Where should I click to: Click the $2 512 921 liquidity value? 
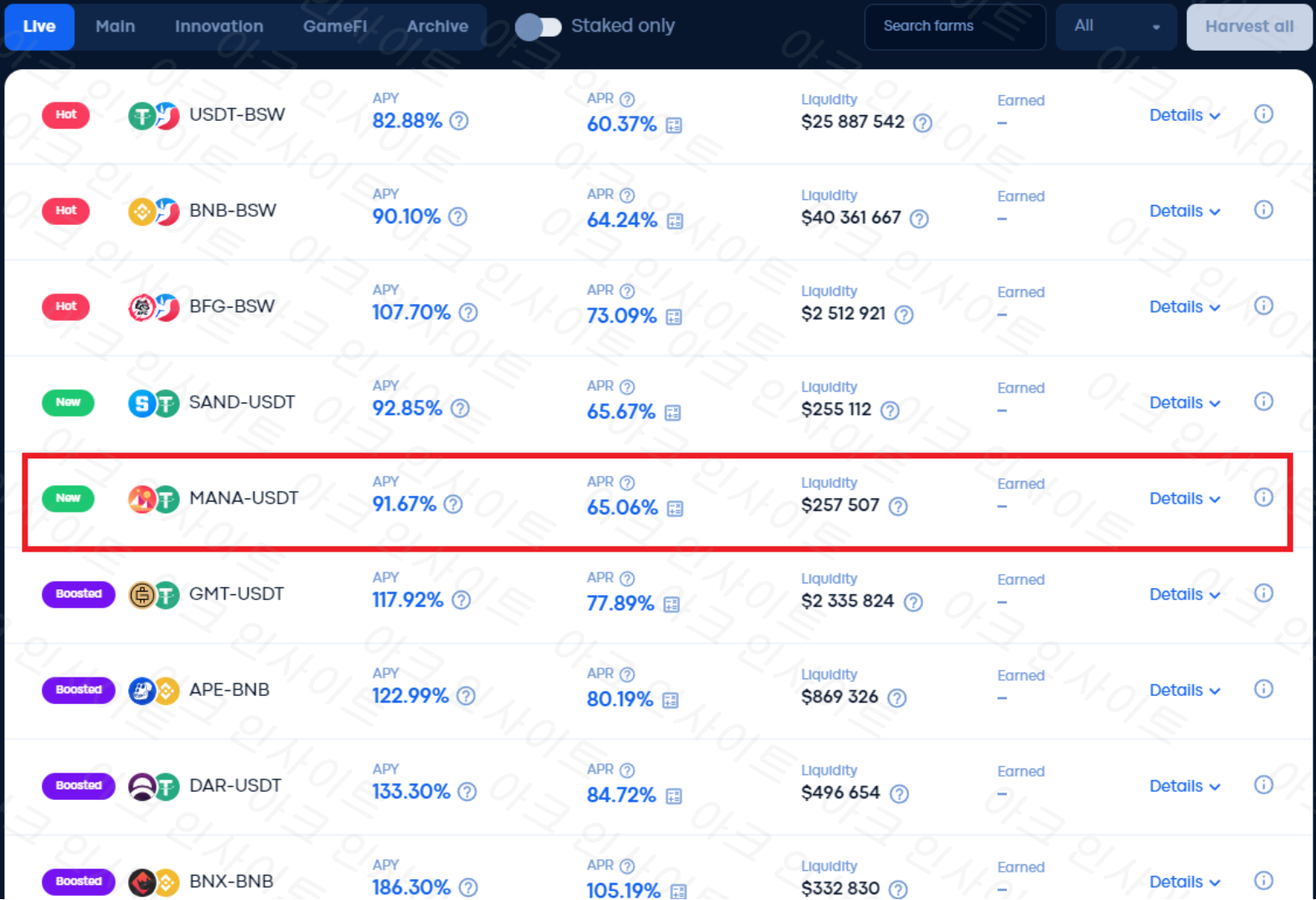tap(843, 313)
